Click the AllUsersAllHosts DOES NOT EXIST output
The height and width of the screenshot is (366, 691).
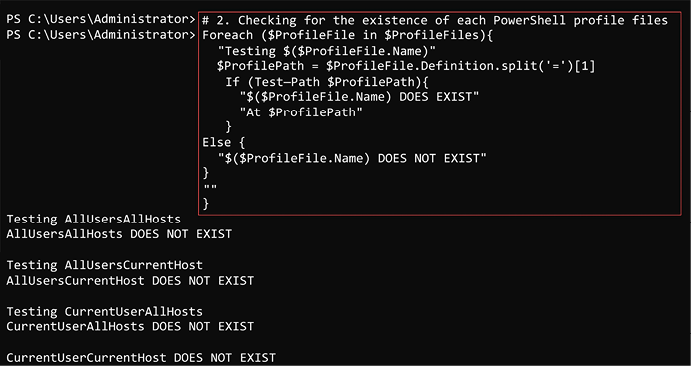coord(119,234)
